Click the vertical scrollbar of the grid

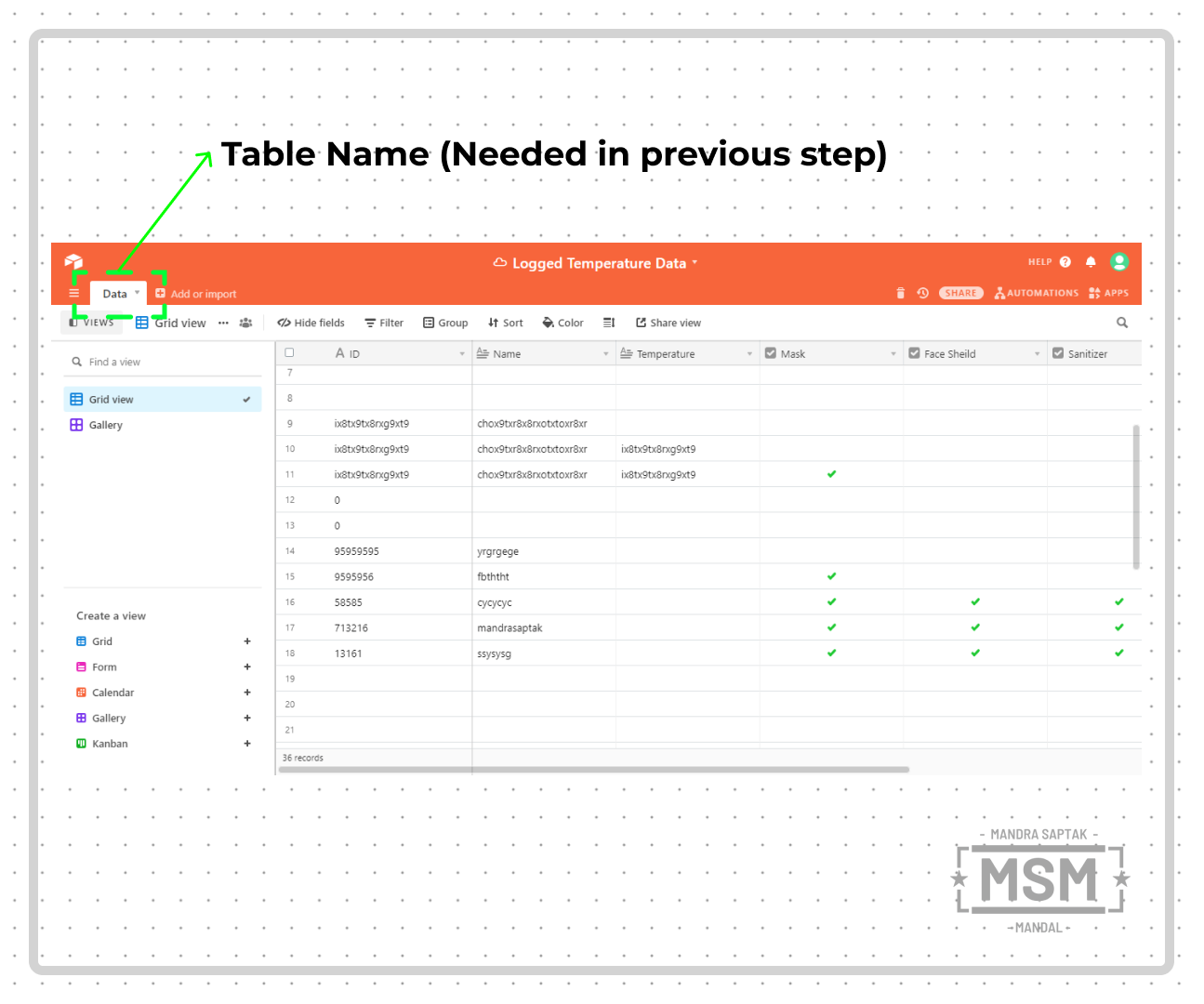[x=1136, y=496]
